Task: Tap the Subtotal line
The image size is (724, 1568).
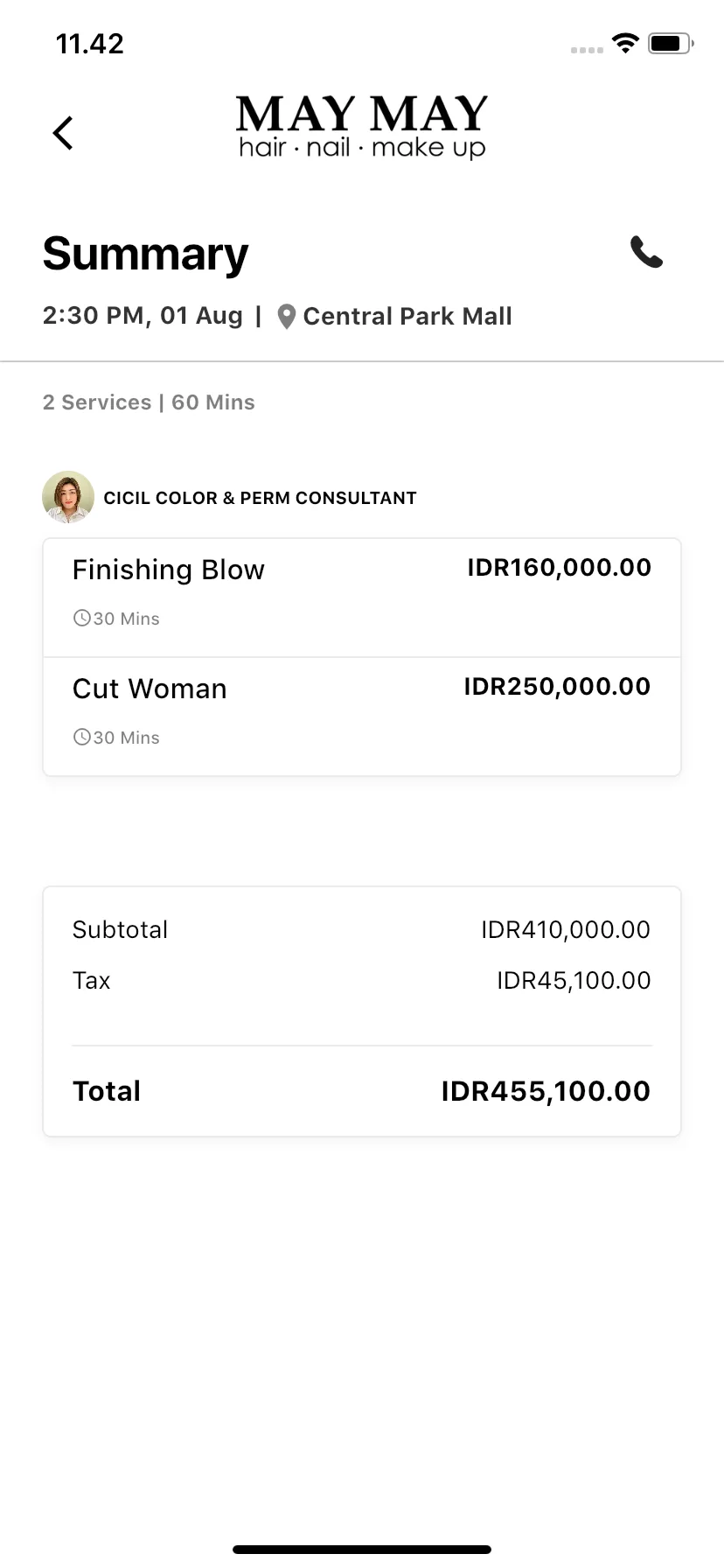Action: pos(362,929)
